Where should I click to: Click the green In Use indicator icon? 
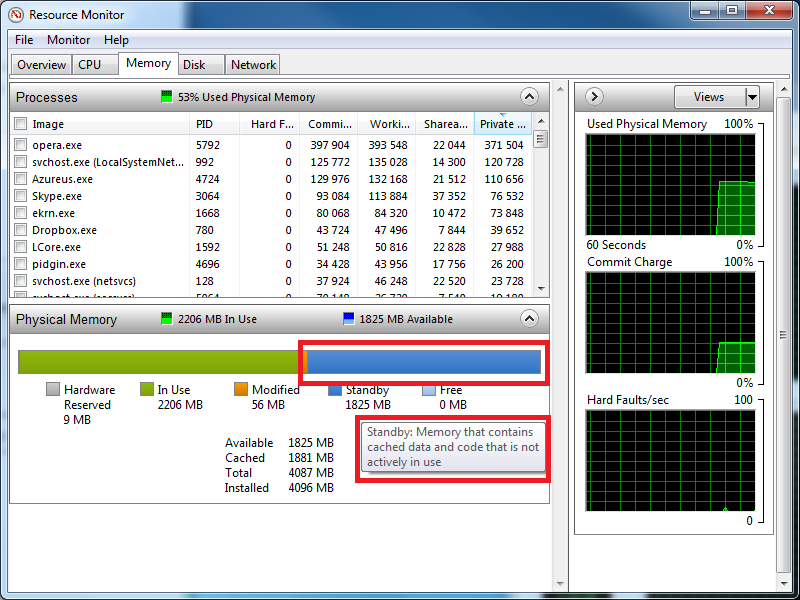(x=167, y=318)
